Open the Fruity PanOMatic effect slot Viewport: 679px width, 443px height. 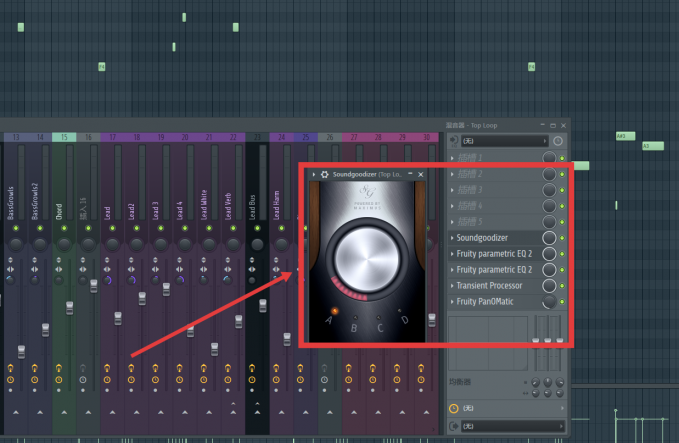click(x=495, y=302)
